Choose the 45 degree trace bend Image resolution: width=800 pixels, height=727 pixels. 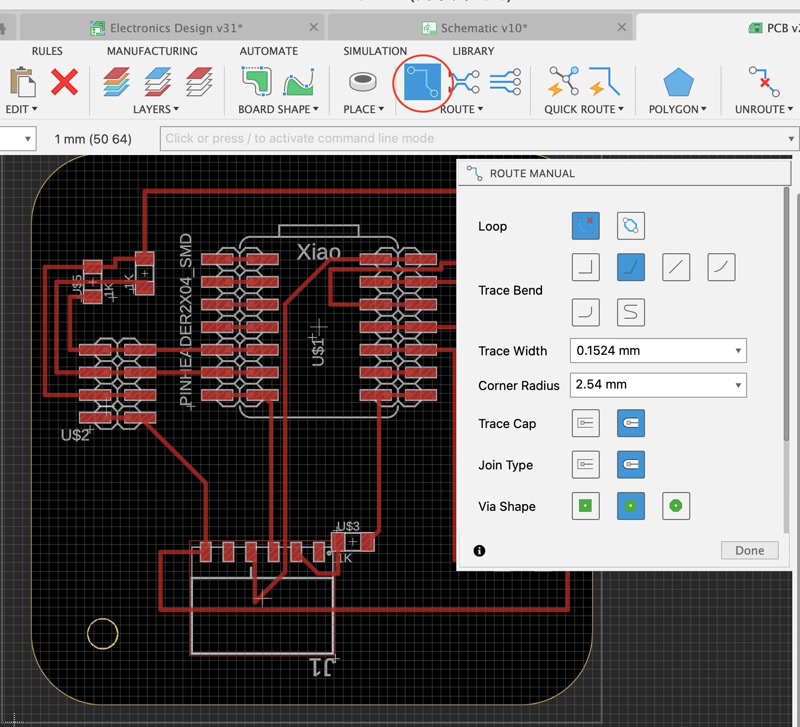point(631,267)
